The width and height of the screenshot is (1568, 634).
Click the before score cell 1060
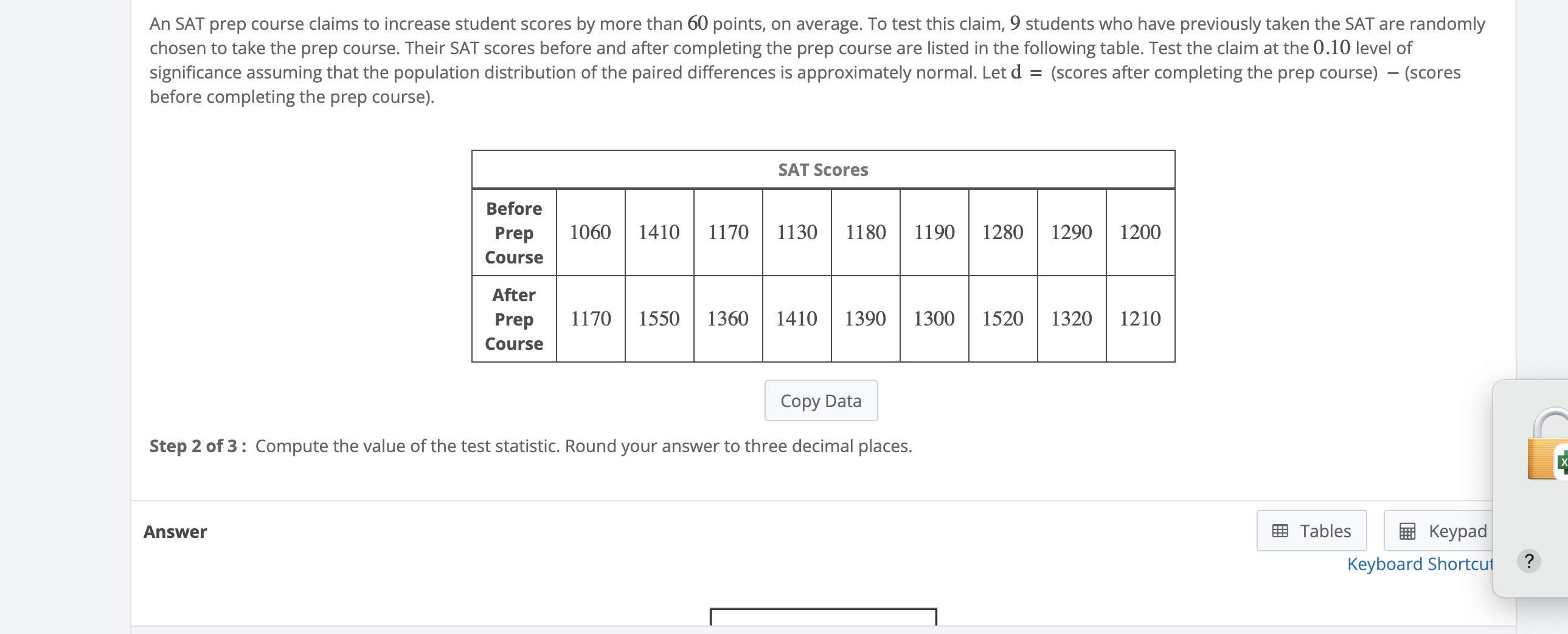590,232
